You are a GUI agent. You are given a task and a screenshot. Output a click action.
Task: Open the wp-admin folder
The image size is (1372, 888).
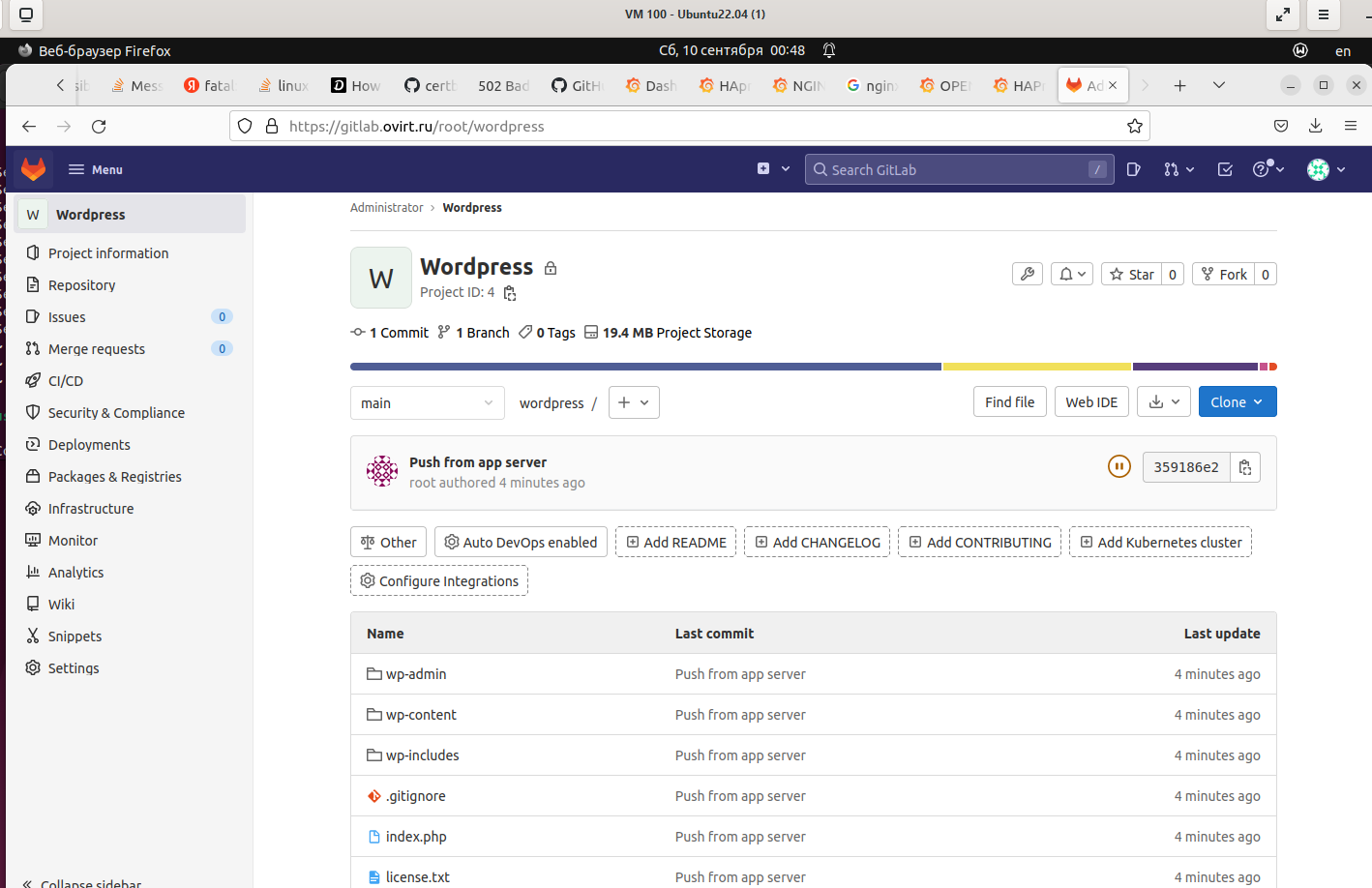point(416,674)
